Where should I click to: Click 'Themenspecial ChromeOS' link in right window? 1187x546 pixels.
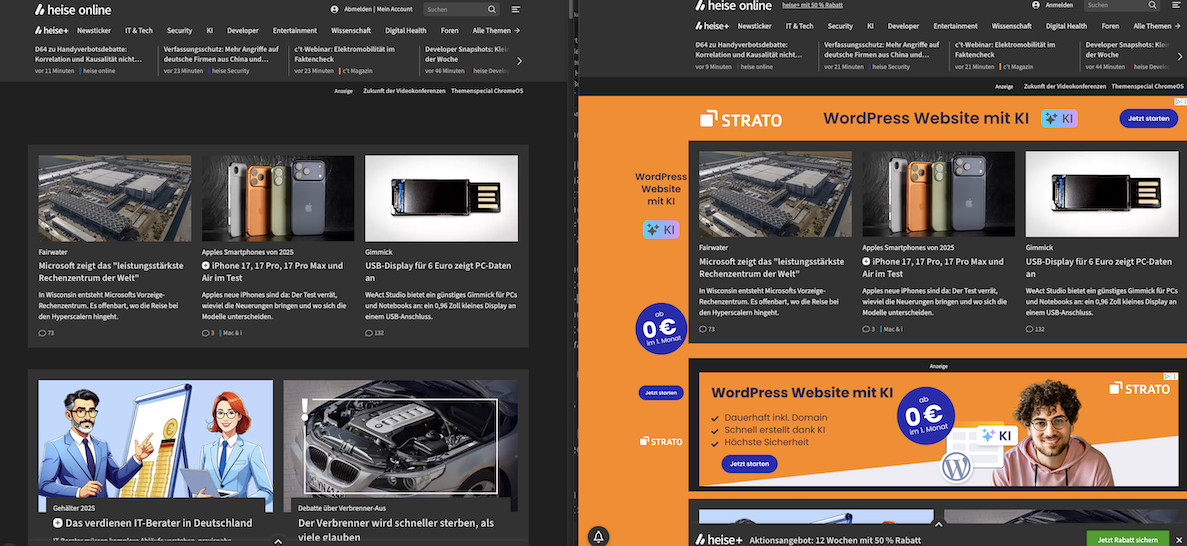(x=1148, y=86)
